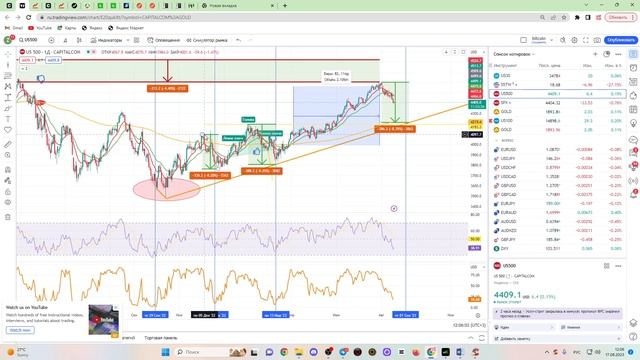This screenshot has height=360, width=640.
Task: Expand the Список котировок watchlist dropdown
Action: [514, 54]
